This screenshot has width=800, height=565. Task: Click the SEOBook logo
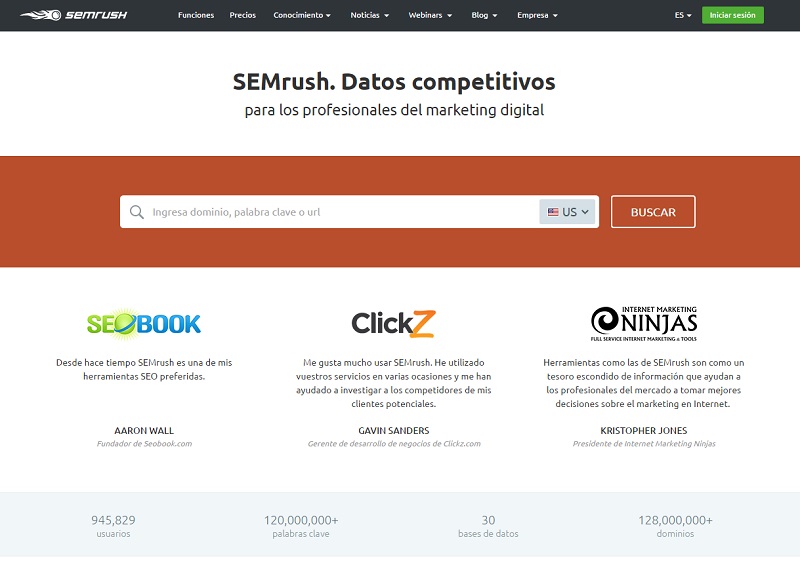[x=144, y=323]
